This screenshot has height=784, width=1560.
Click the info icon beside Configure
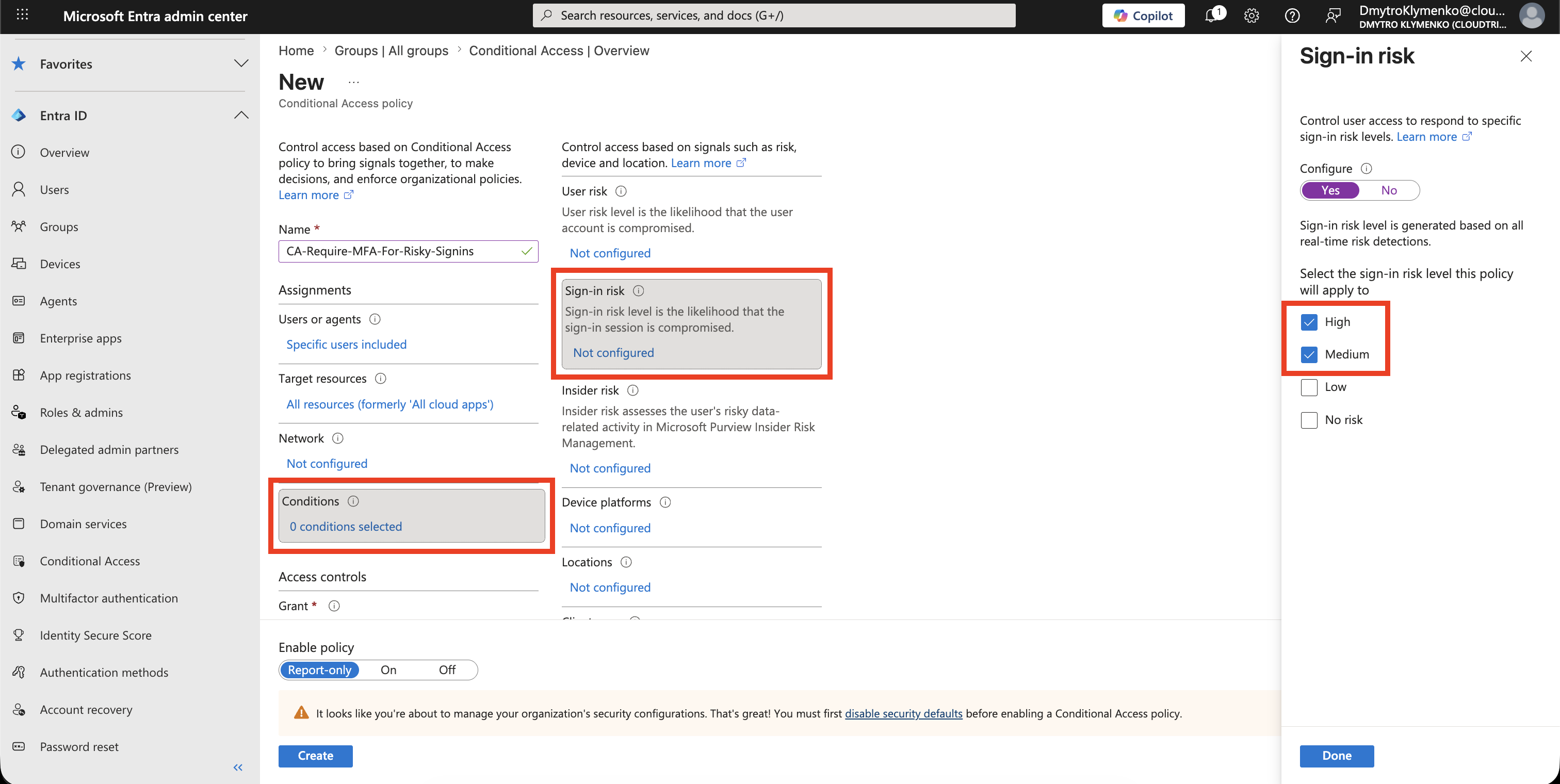[1366, 168]
